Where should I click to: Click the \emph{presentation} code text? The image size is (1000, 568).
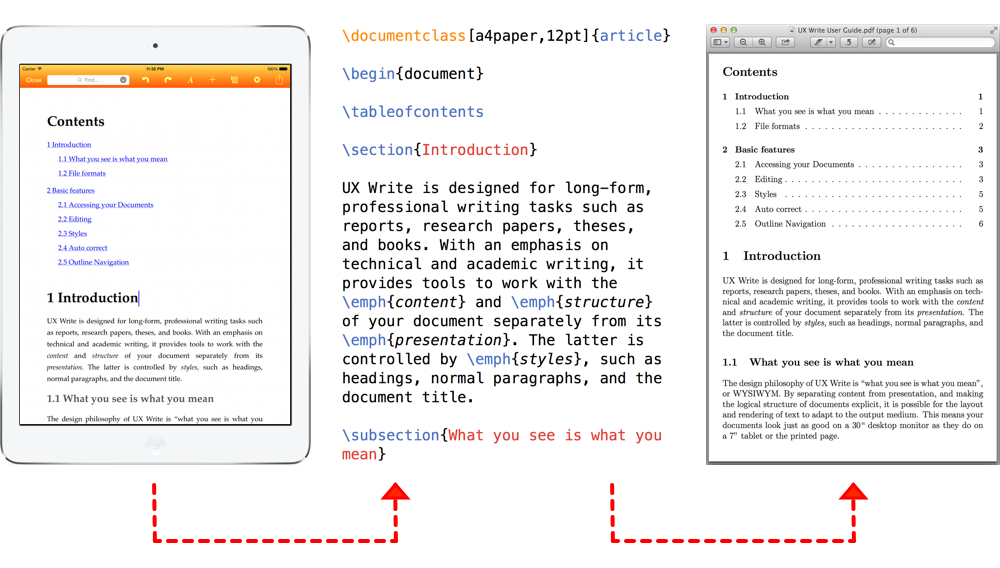pyautogui.click(x=426, y=340)
